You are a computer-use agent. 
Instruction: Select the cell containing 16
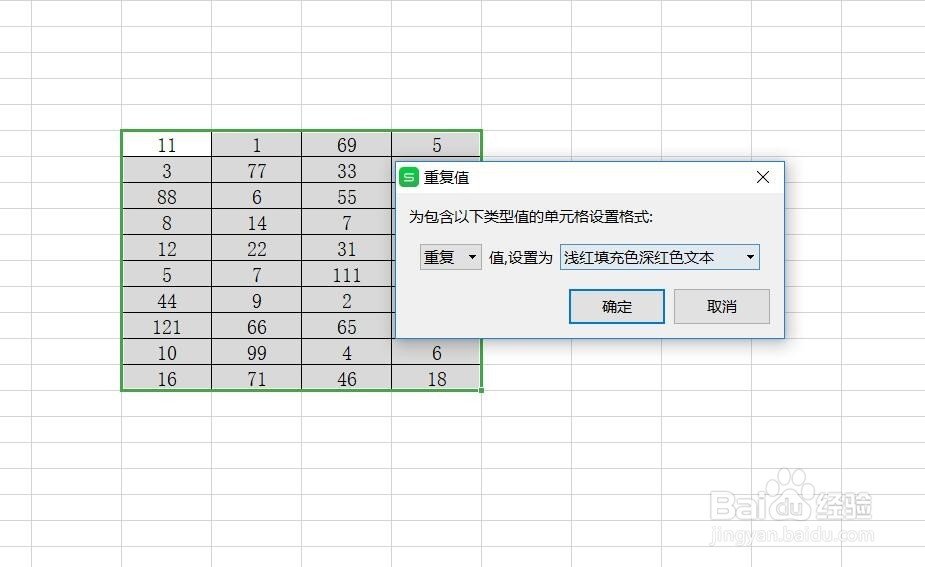(x=167, y=378)
